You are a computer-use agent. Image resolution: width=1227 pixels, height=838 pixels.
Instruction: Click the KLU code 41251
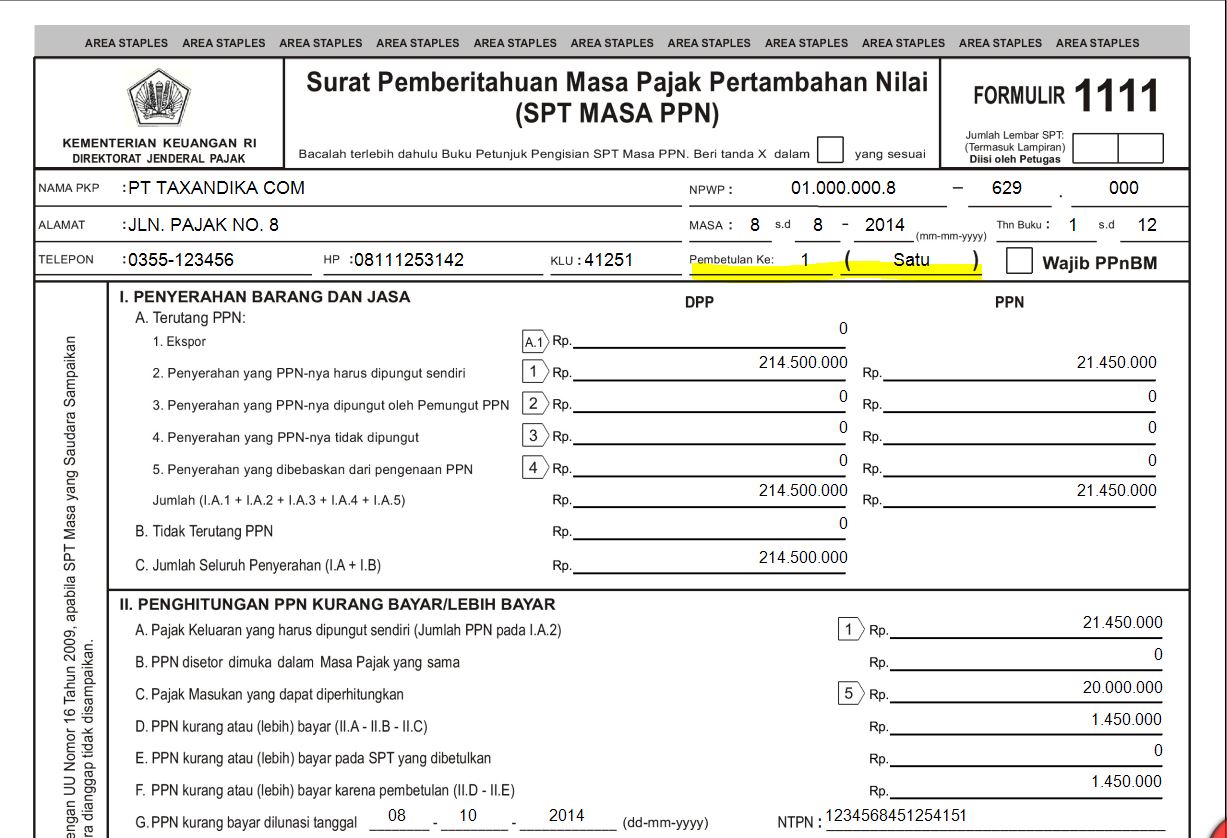[608, 260]
